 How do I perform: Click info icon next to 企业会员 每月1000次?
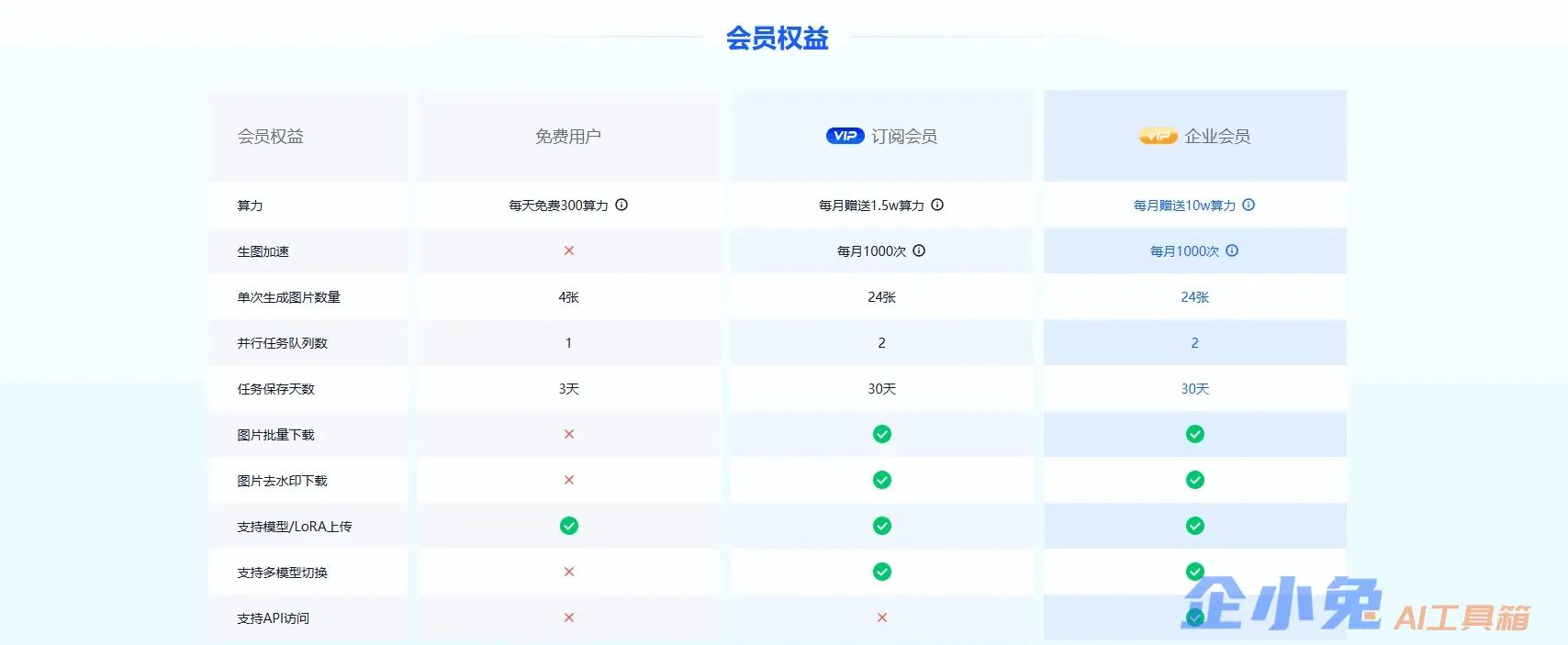coord(1232,250)
